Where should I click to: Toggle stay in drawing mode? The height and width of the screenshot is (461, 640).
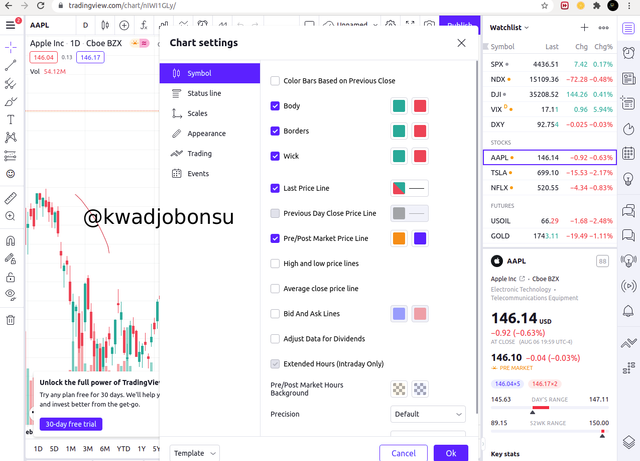click(x=11, y=259)
